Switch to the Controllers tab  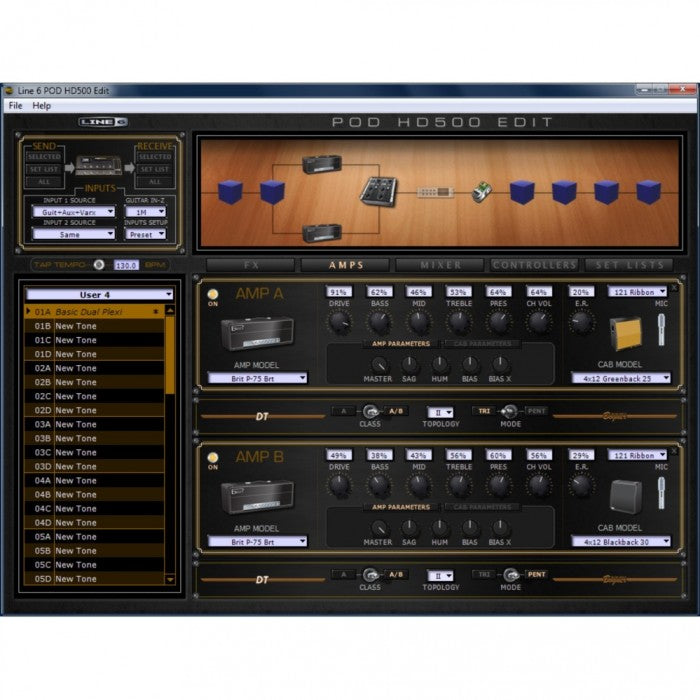click(534, 265)
